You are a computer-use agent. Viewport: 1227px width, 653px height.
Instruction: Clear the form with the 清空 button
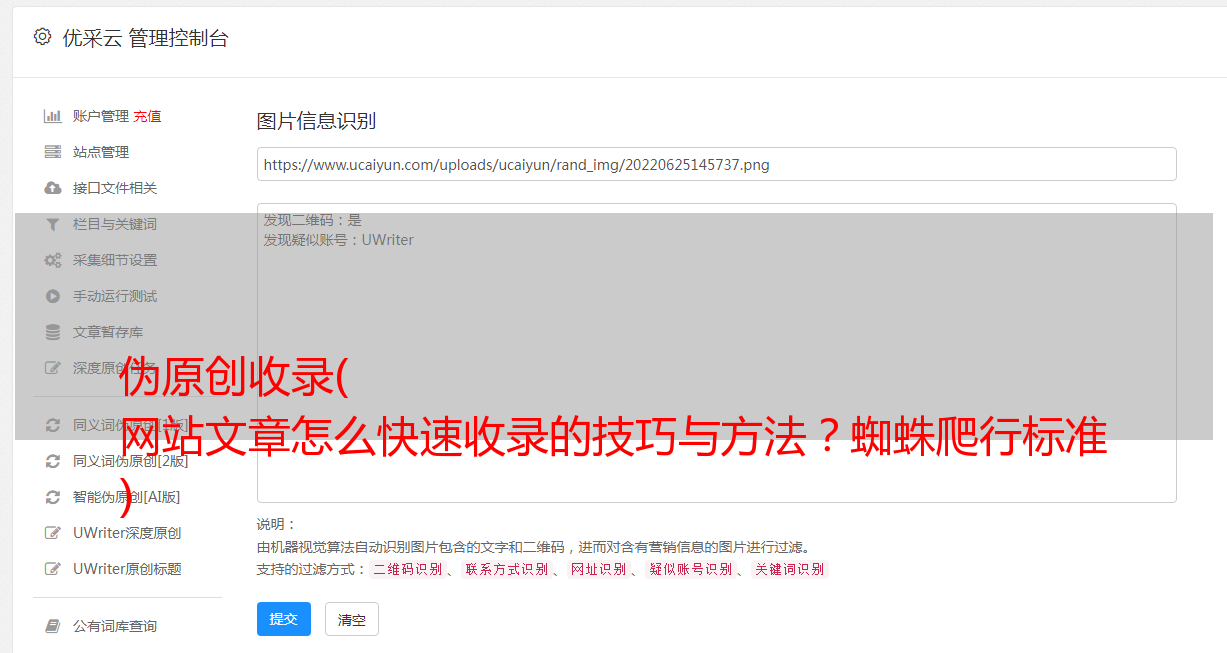click(x=352, y=620)
